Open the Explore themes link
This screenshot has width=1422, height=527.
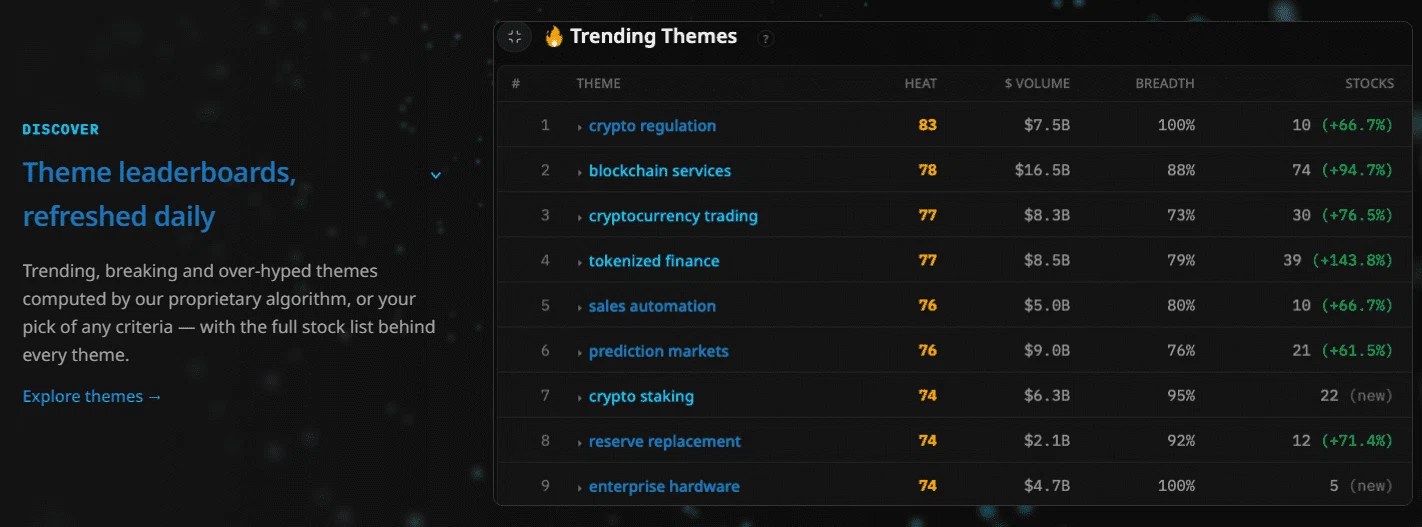point(92,397)
